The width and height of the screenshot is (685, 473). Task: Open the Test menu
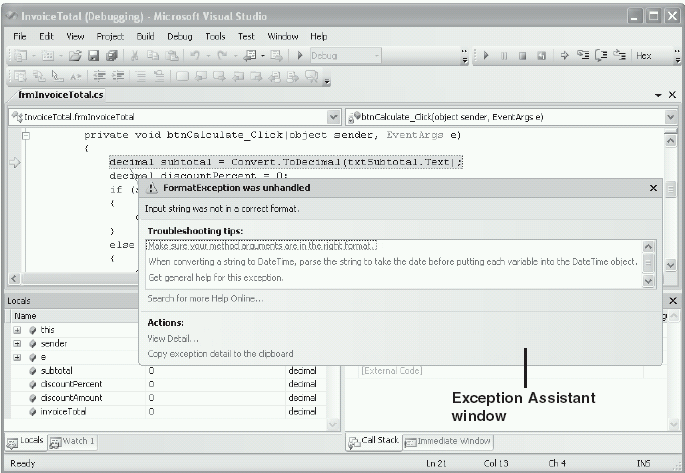tap(246, 36)
